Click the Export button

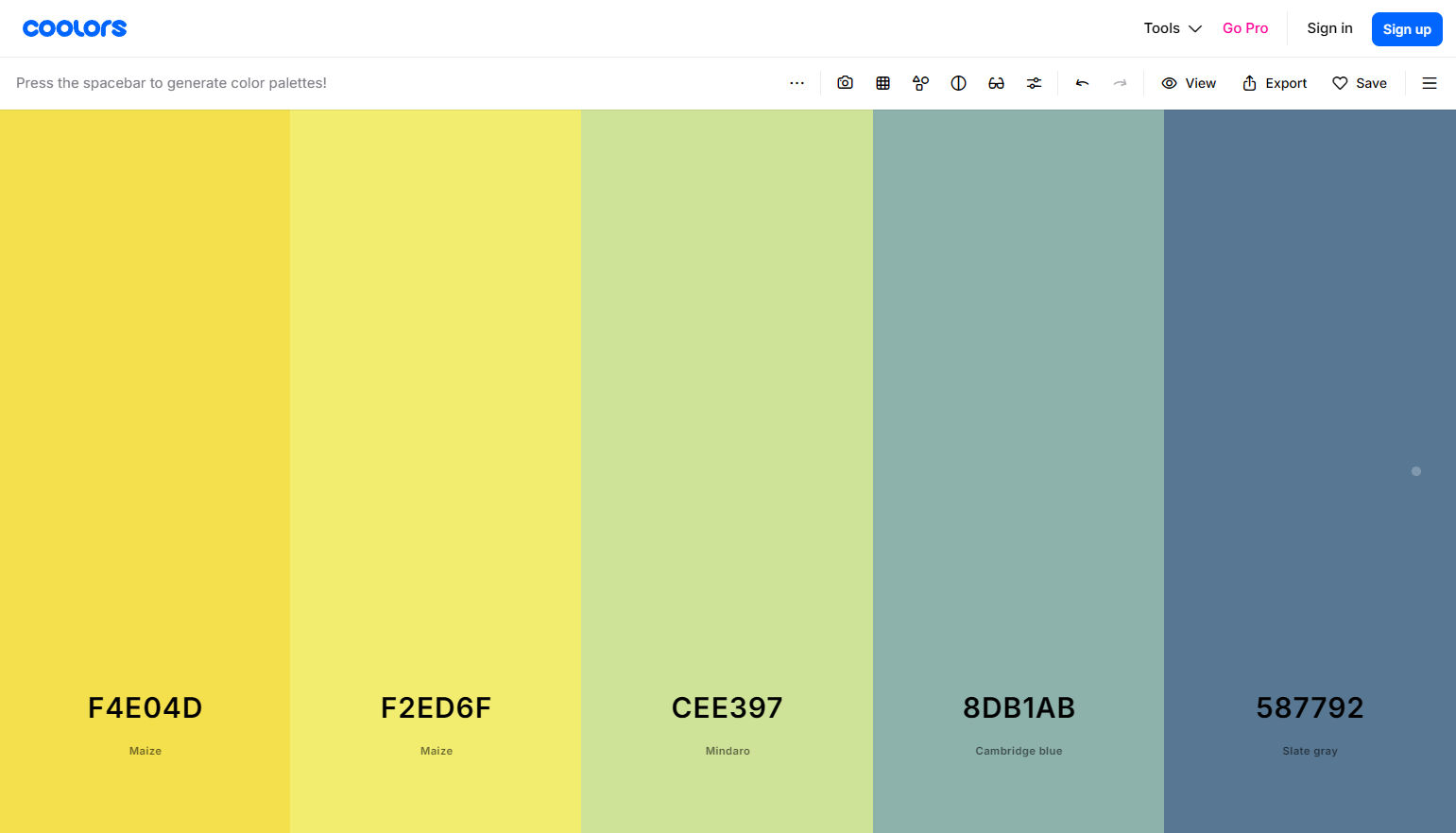click(x=1275, y=83)
